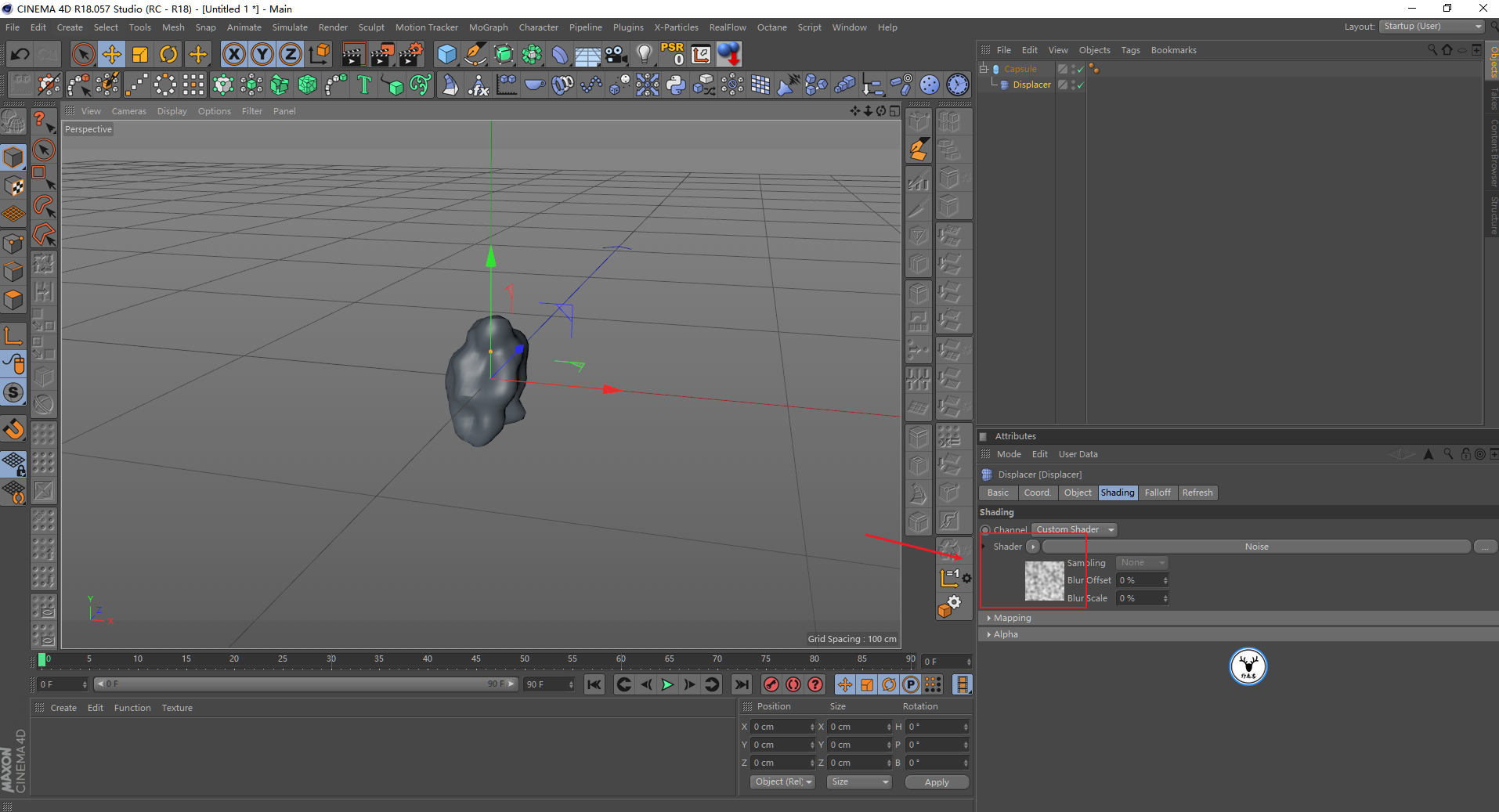Viewport: 1499px width, 812px height.
Task: Switch to the Falloff tab
Action: (1157, 493)
